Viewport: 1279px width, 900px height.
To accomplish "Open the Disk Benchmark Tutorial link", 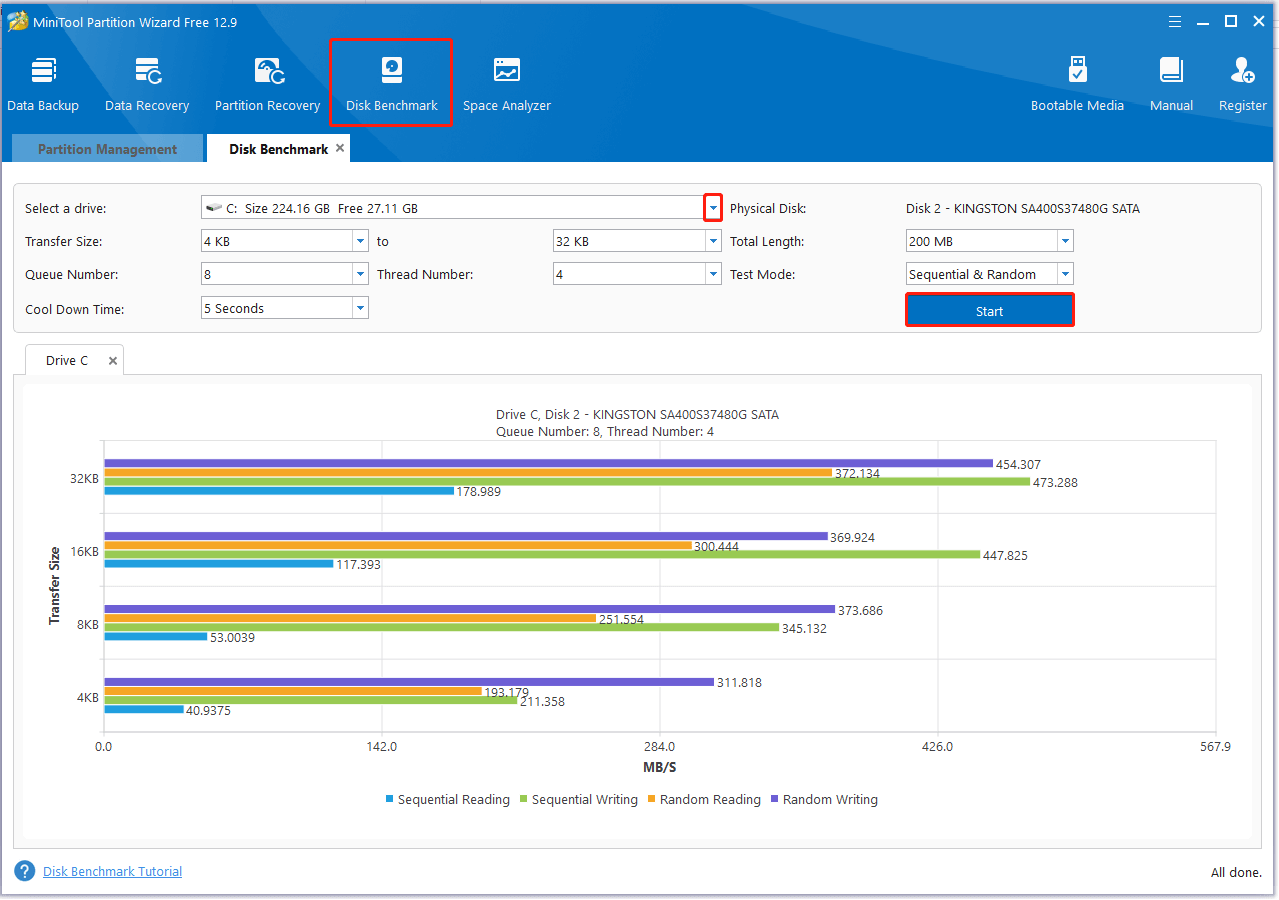I will pyautogui.click(x=112, y=872).
